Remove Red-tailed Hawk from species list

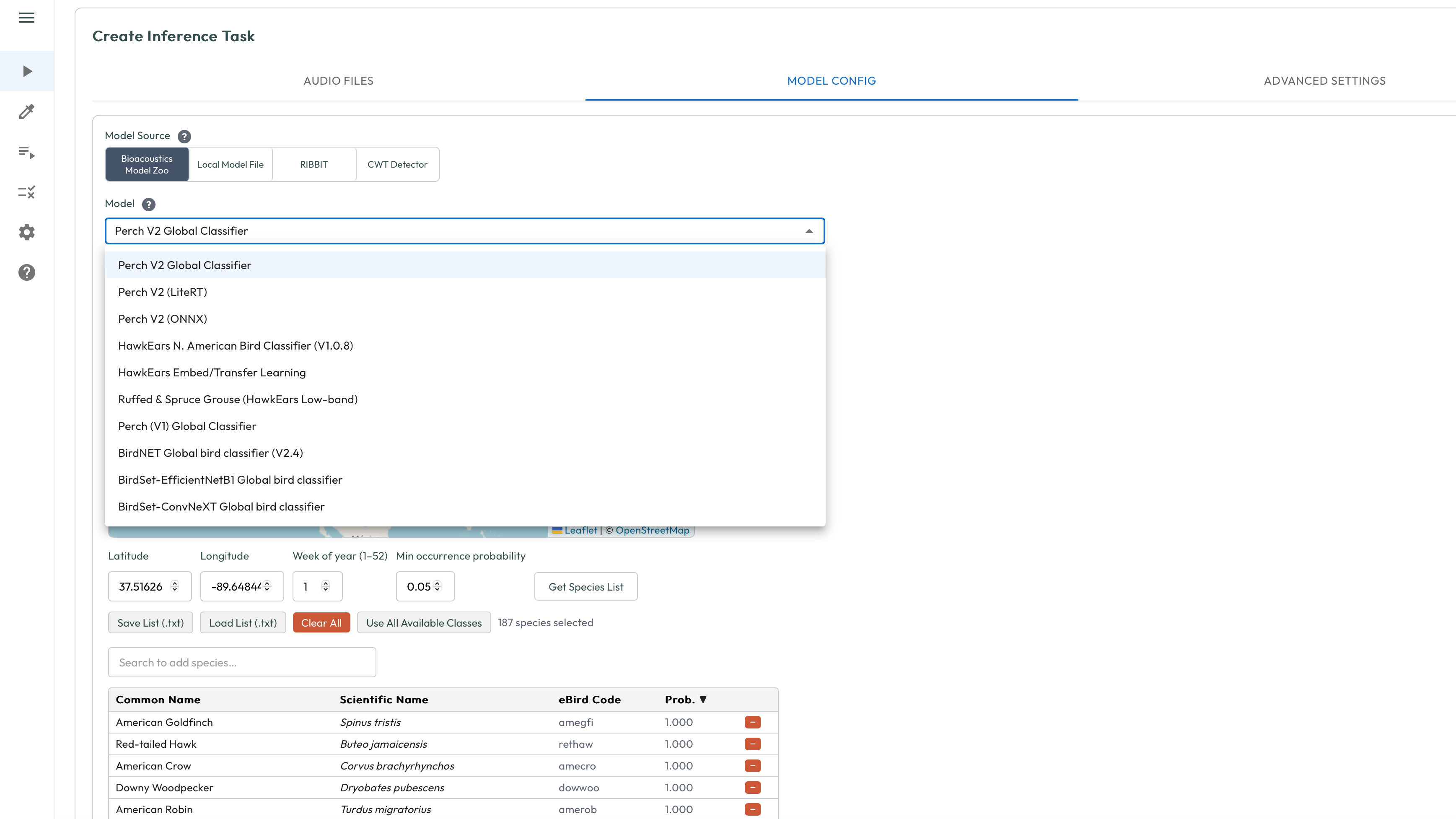point(752,744)
